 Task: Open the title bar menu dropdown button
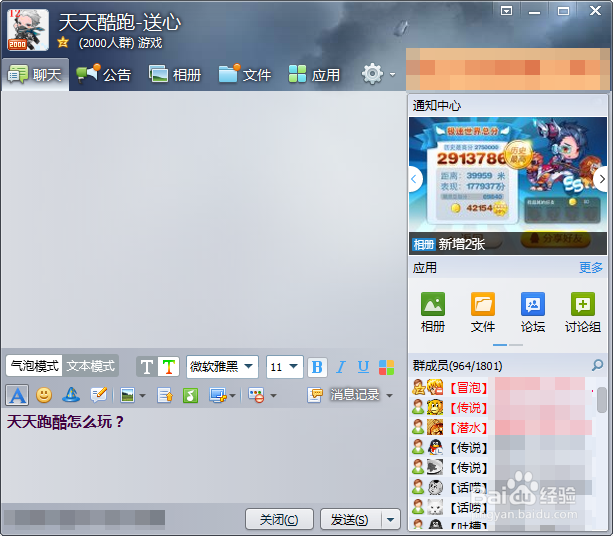click(506, 11)
